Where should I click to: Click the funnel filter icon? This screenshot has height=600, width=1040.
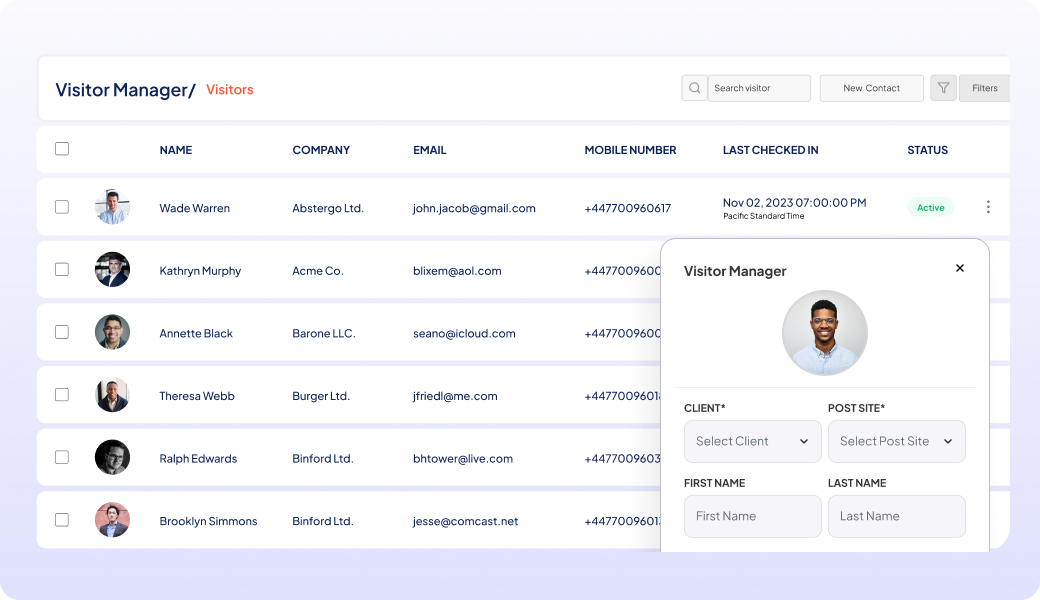[x=943, y=88]
